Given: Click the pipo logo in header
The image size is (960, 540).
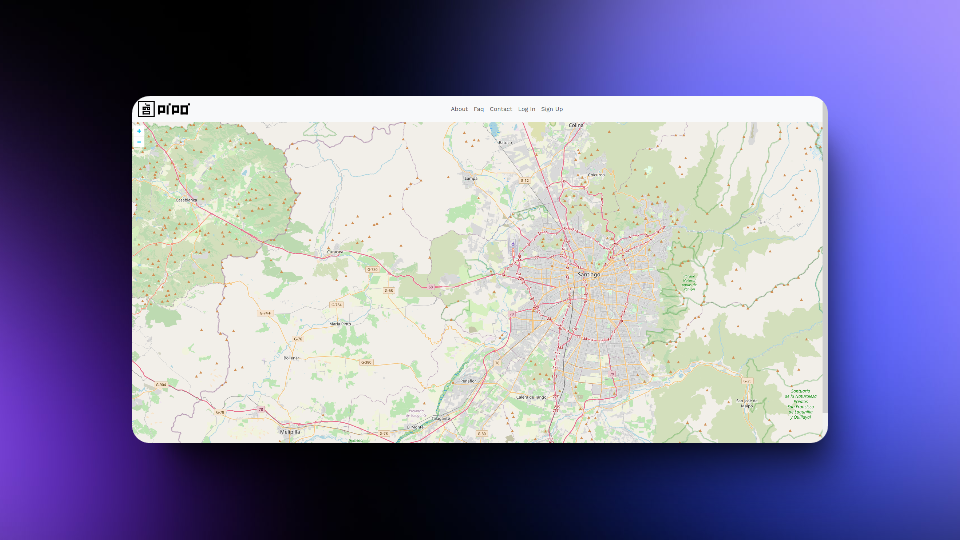Looking at the screenshot, I should 163,109.
